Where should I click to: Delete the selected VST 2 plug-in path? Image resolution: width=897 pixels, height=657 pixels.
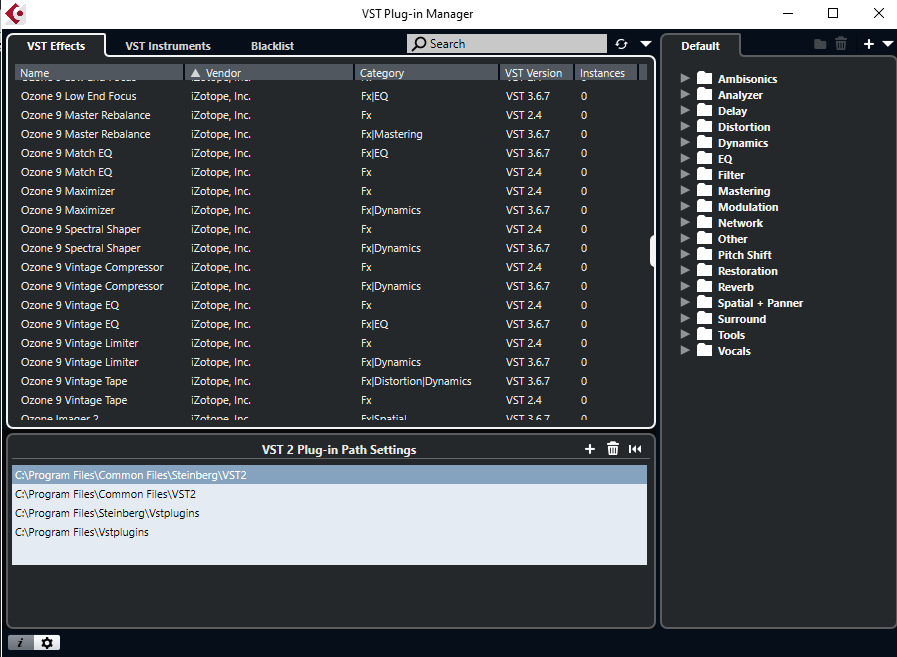coord(613,449)
